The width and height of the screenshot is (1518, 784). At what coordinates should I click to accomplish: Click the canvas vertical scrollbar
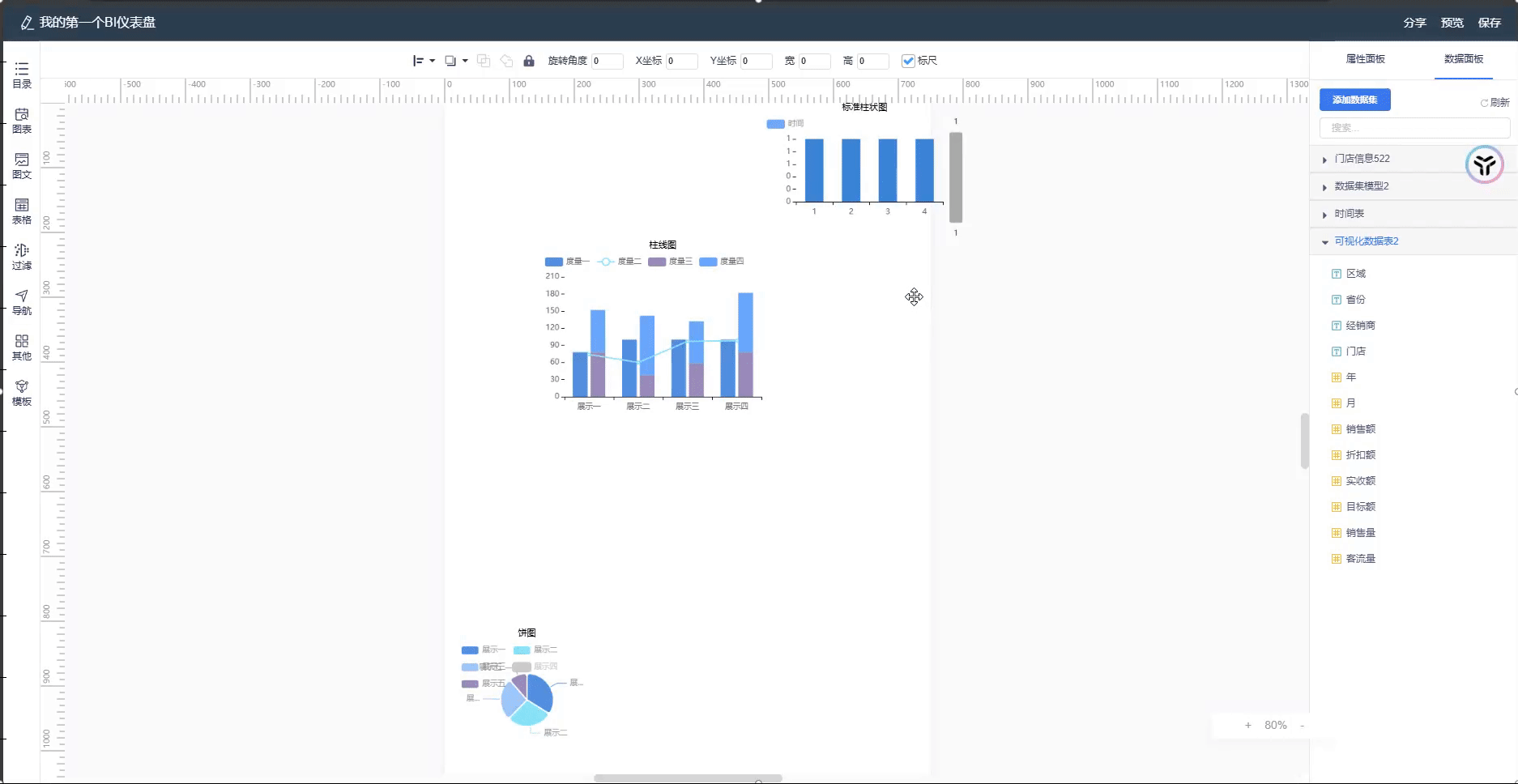pos(1304,441)
